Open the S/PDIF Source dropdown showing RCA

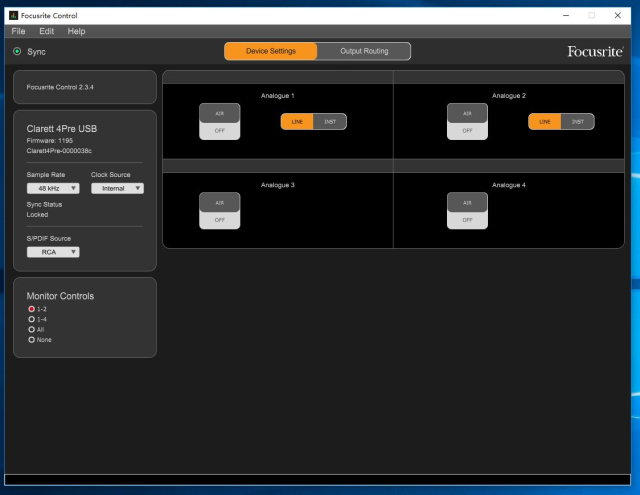[x=53, y=252]
